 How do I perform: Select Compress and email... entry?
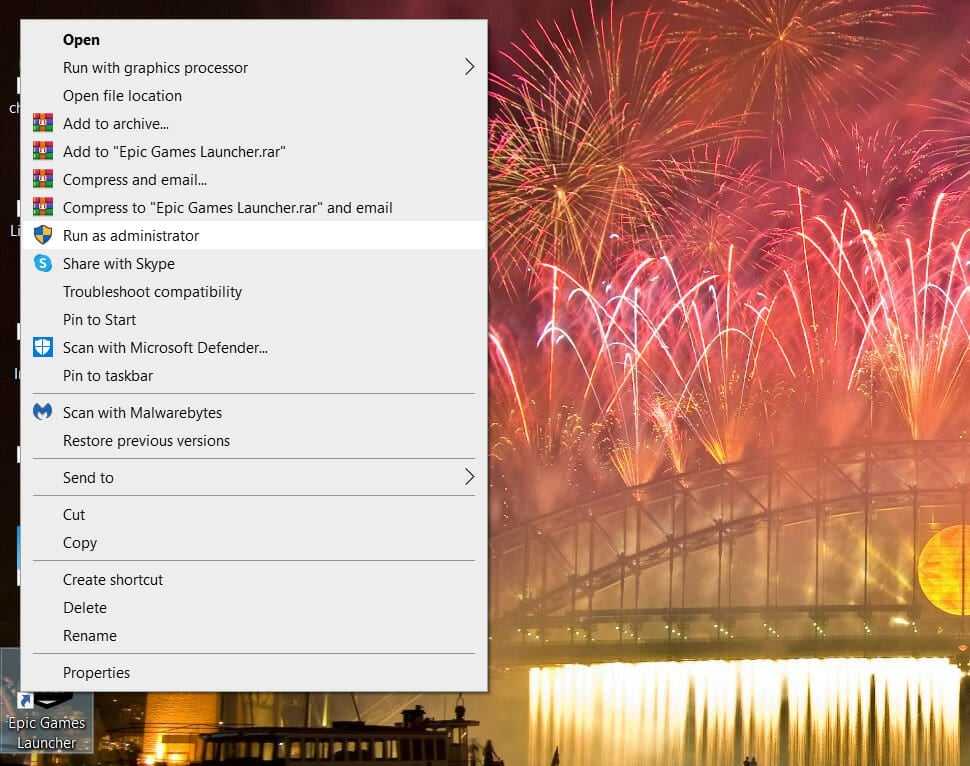tap(254, 180)
